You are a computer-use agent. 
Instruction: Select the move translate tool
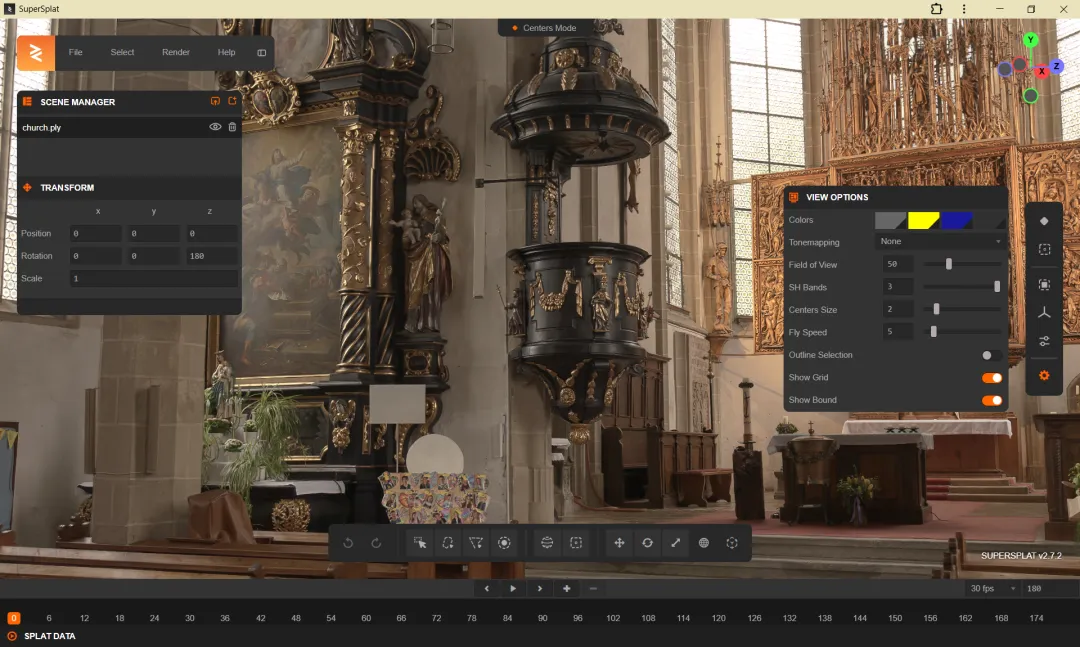tap(619, 543)
